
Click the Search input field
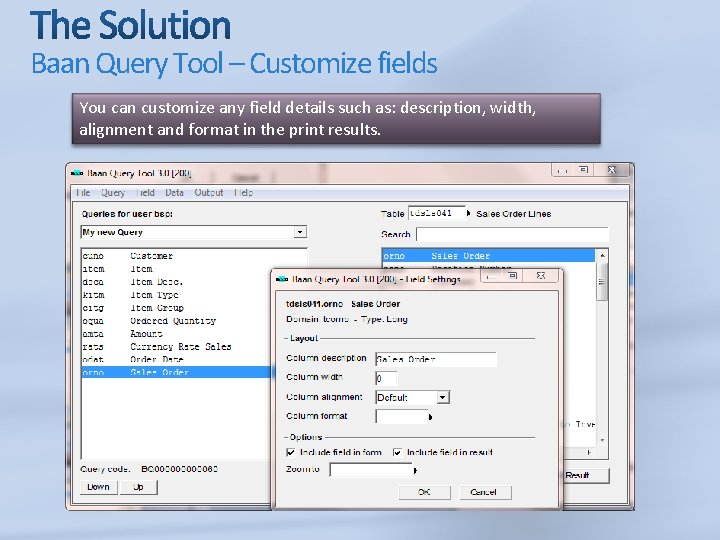pos(512,234)
